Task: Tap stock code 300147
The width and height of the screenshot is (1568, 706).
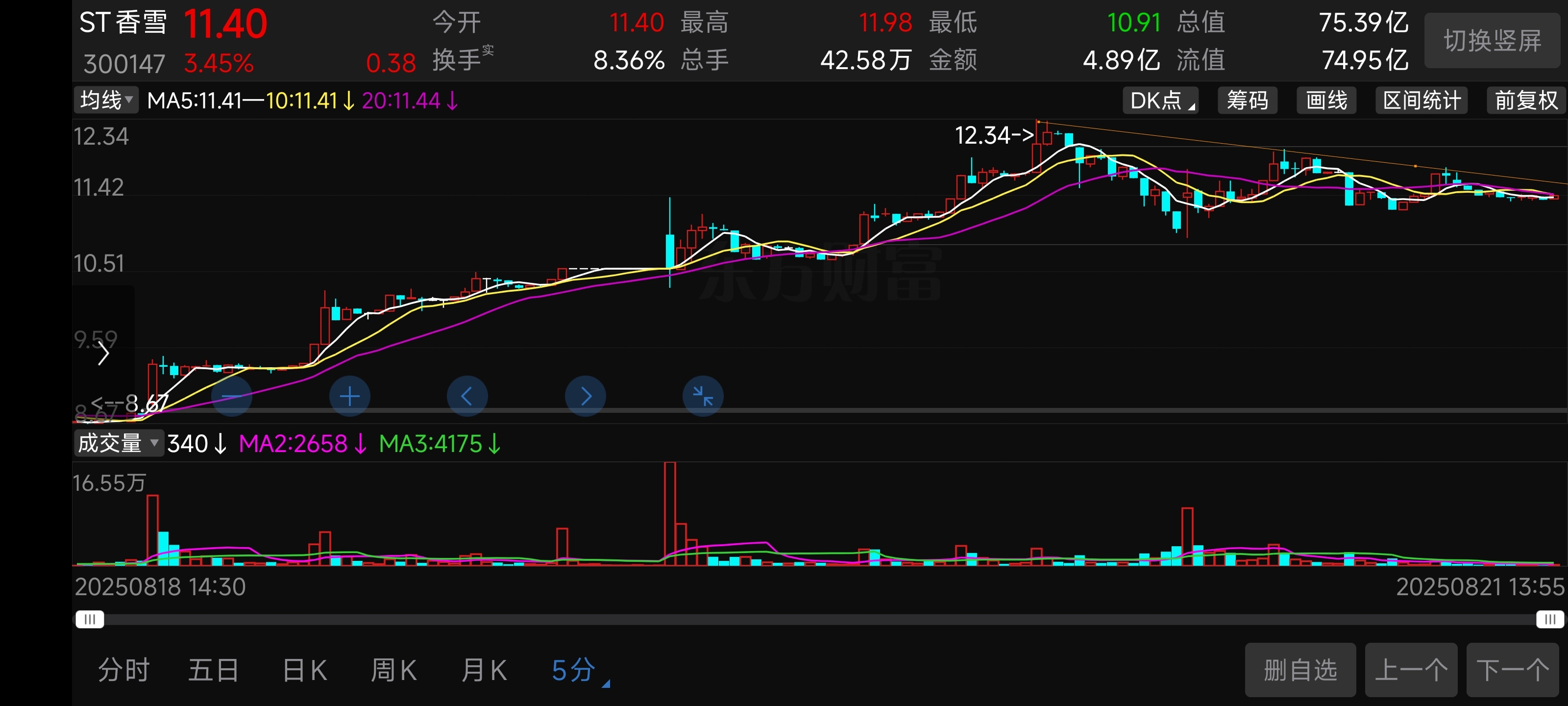Action: coord(124,64)
